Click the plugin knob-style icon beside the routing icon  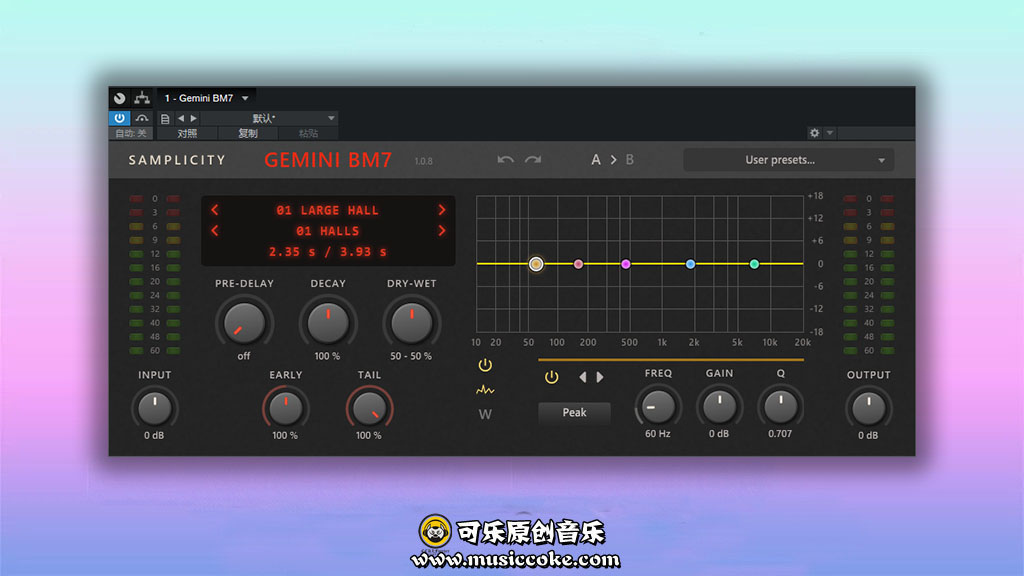[120, 98]
